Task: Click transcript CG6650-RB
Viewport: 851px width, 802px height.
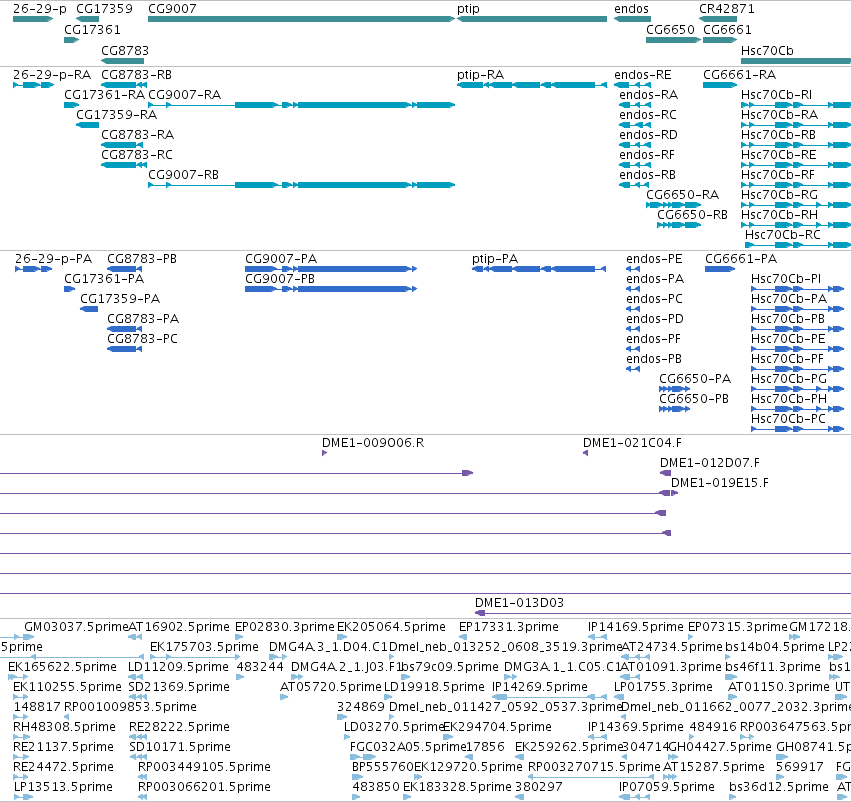Action: (x=678, y=225)
